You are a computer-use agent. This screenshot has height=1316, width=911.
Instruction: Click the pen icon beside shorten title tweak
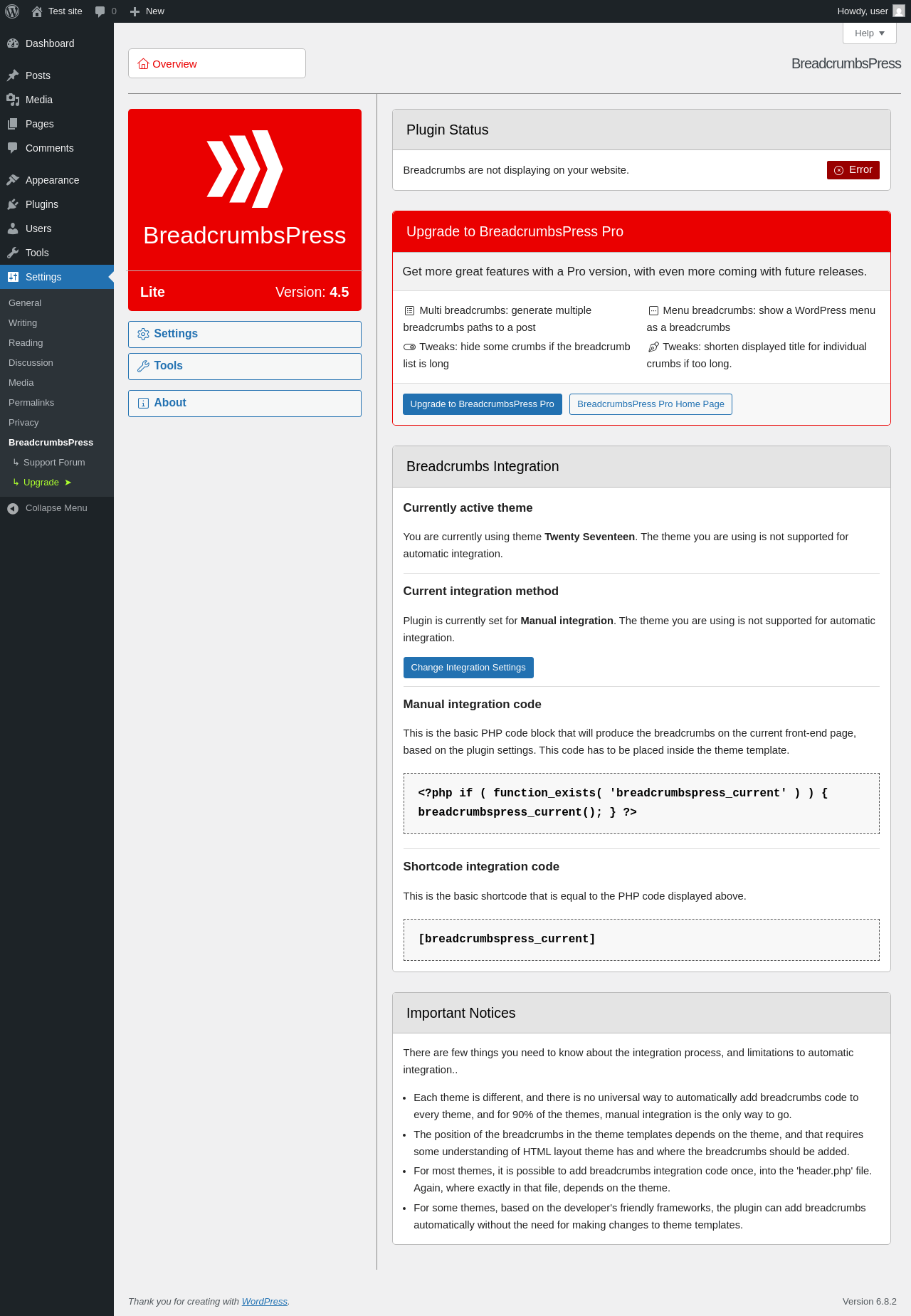click(x=653, y=347)
